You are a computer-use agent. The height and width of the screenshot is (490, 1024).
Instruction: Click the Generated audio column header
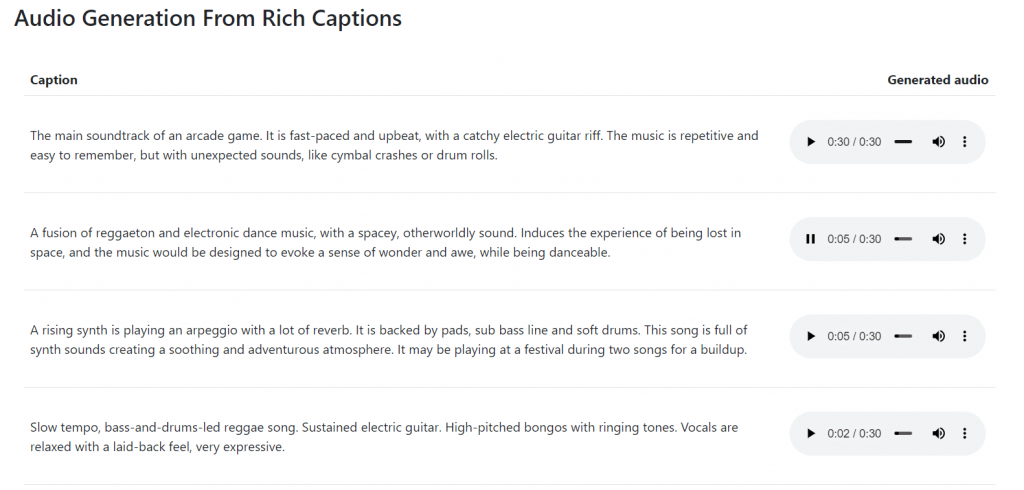(x=938, y=80)
